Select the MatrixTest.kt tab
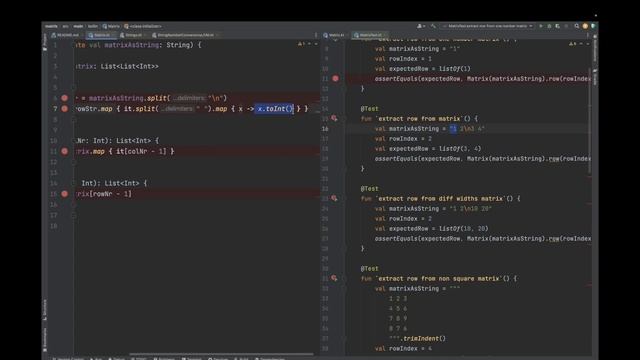This screenshot has height=360, width=640. click(369, 35)
